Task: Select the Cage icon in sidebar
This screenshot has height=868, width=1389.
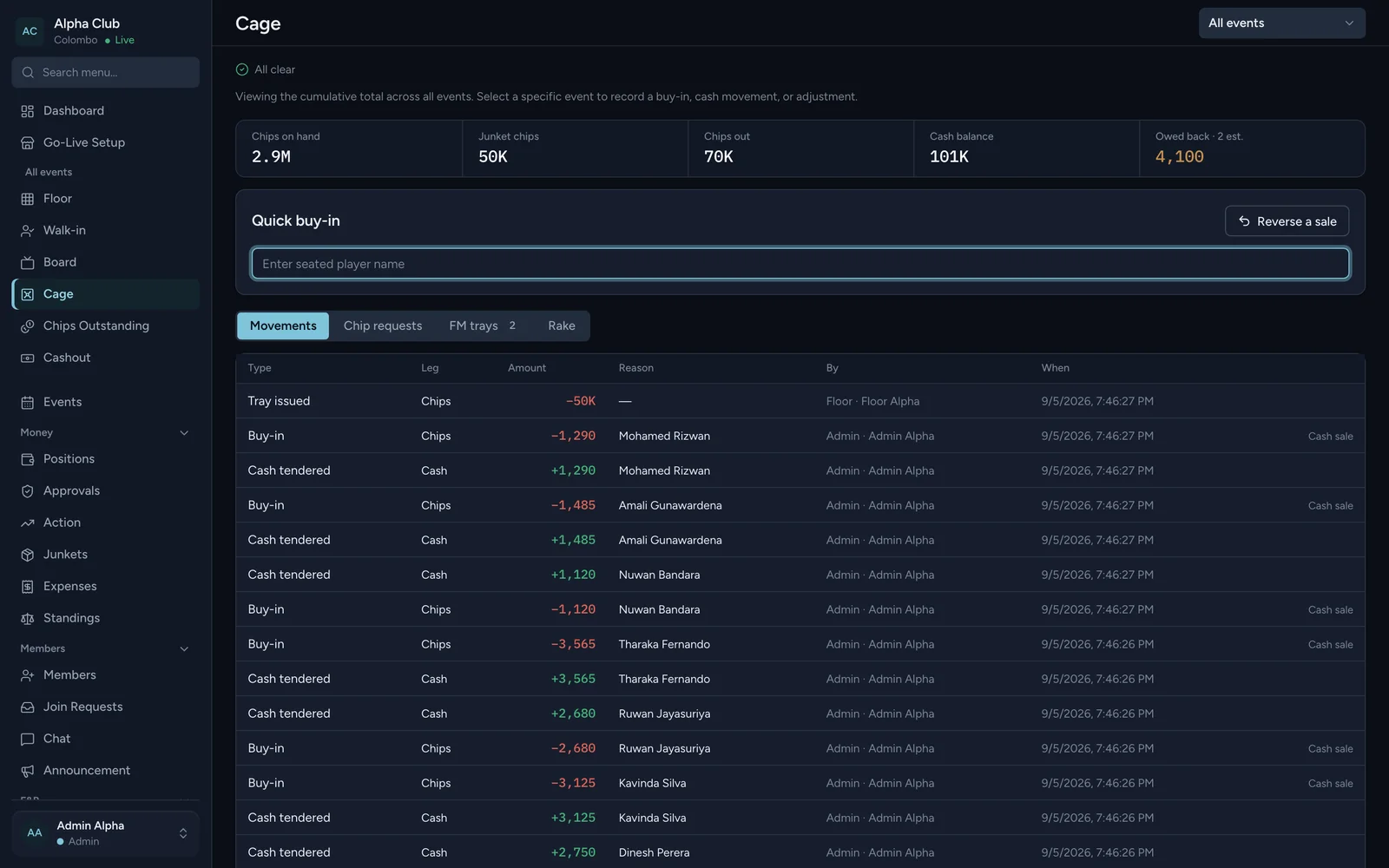Action: pos(27,294)
